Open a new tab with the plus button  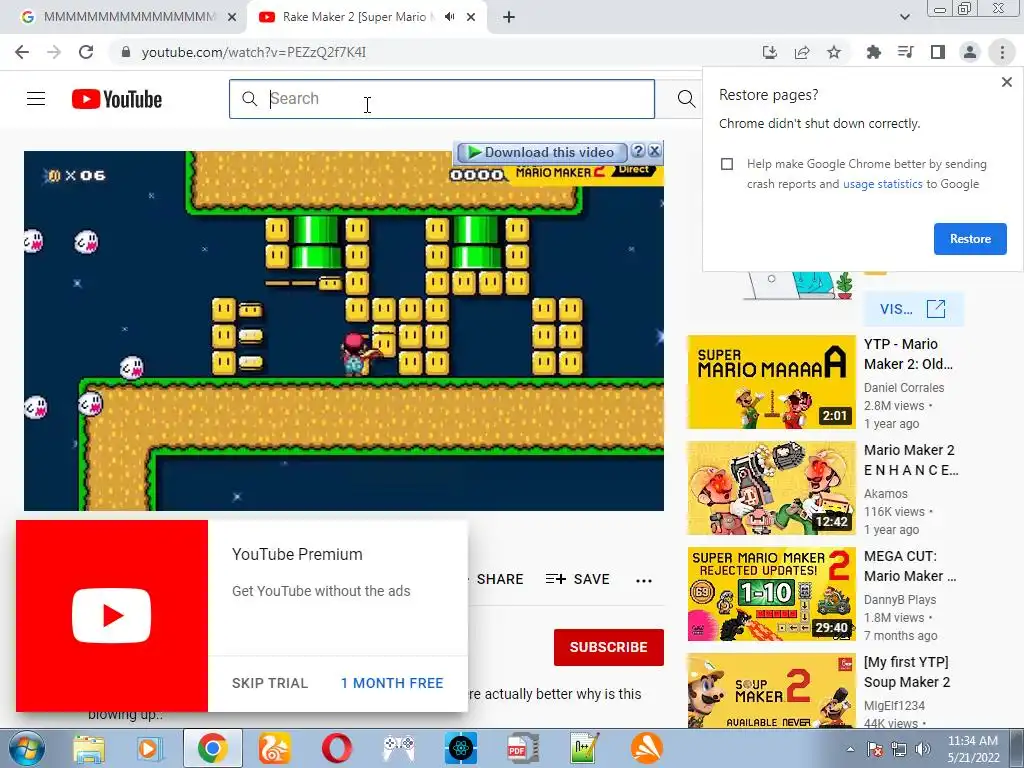coord(509,17)
